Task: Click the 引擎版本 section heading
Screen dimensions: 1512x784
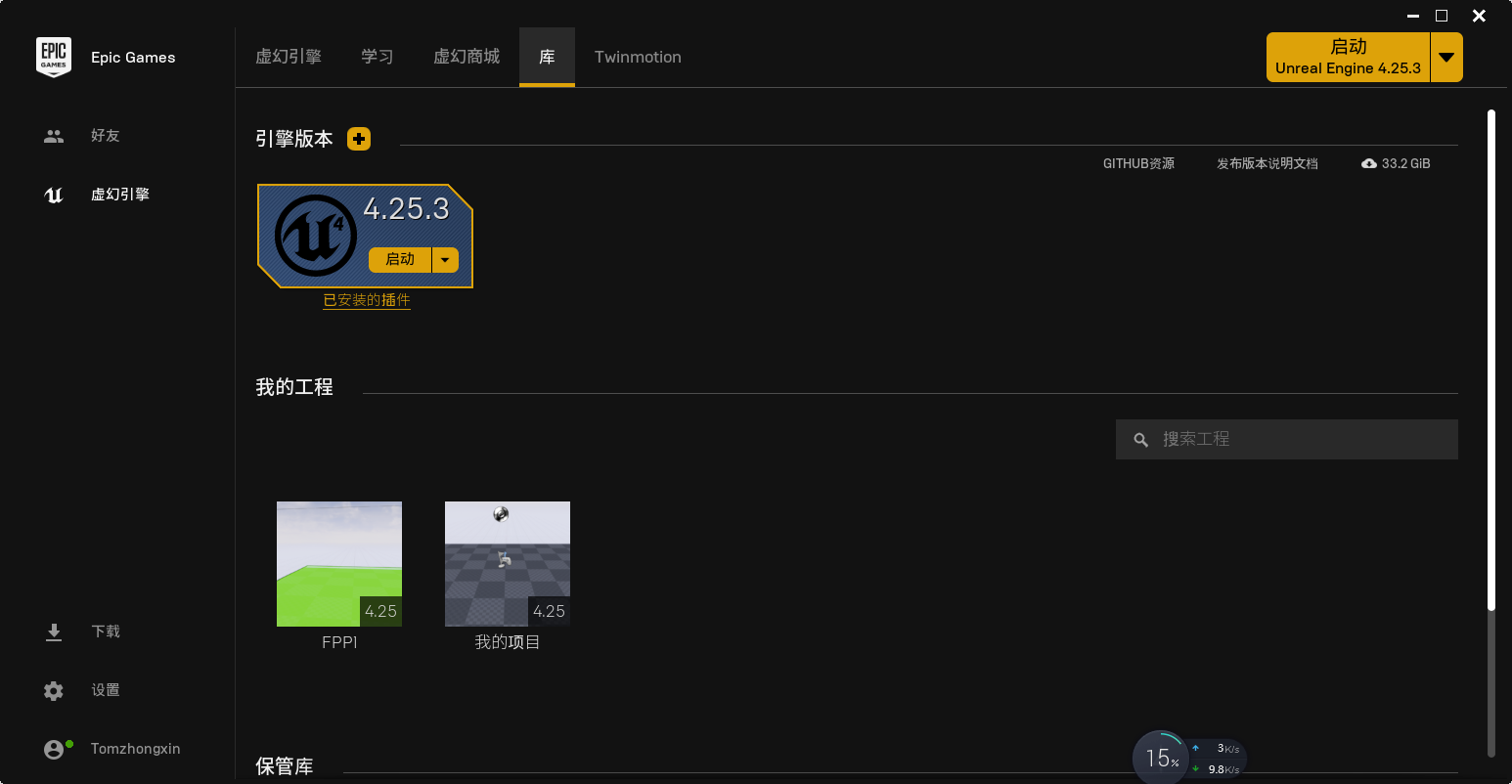Action: click(x=294, y=139)
